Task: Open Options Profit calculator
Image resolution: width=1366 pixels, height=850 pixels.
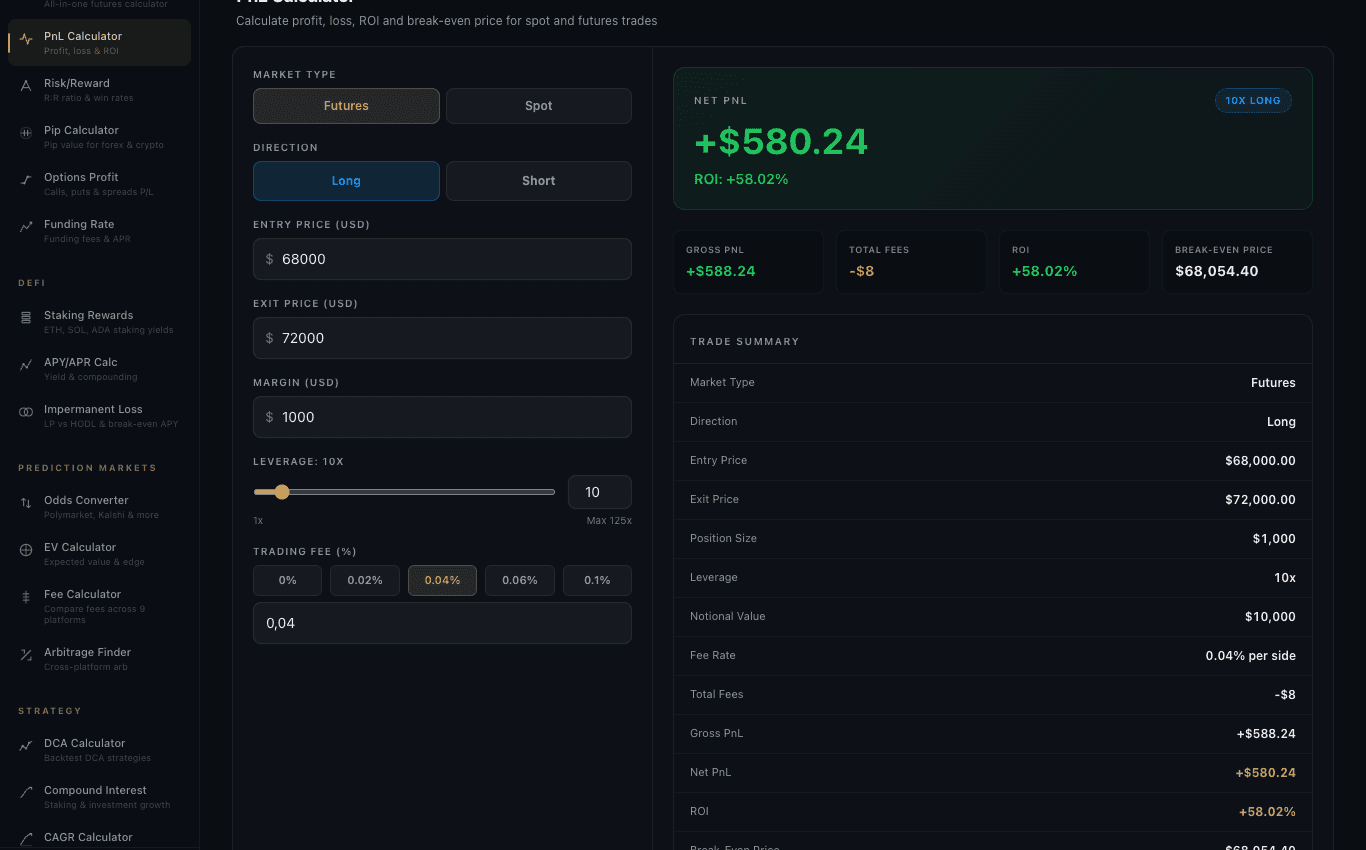Action: click(x=99, y=184)
